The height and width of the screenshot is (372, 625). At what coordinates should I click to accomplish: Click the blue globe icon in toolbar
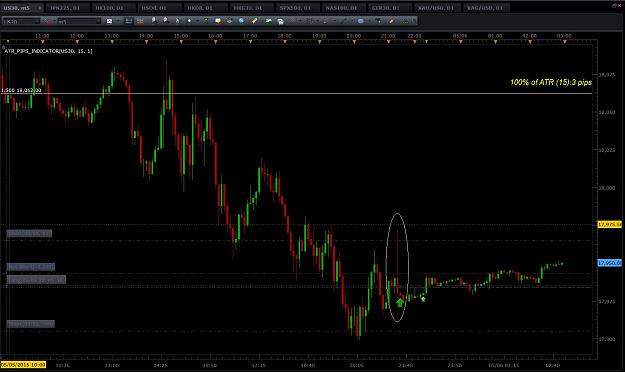pos(242,21)
